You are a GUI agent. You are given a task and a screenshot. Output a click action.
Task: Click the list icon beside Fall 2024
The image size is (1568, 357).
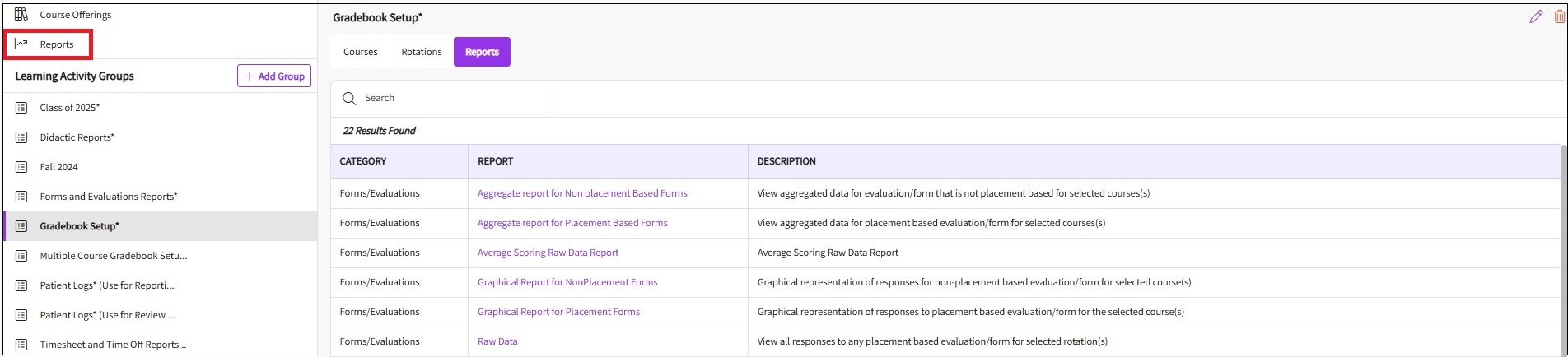click(x=22, y=167)
